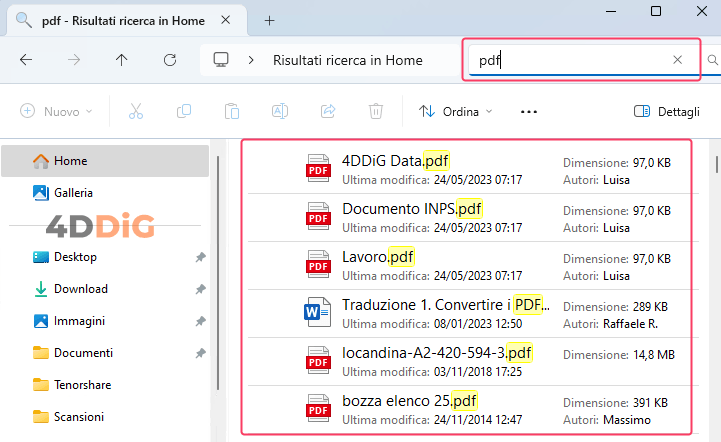Click the pin icon next to Immagini
This screenshot has width=721, height=442.
click(200, 321)
